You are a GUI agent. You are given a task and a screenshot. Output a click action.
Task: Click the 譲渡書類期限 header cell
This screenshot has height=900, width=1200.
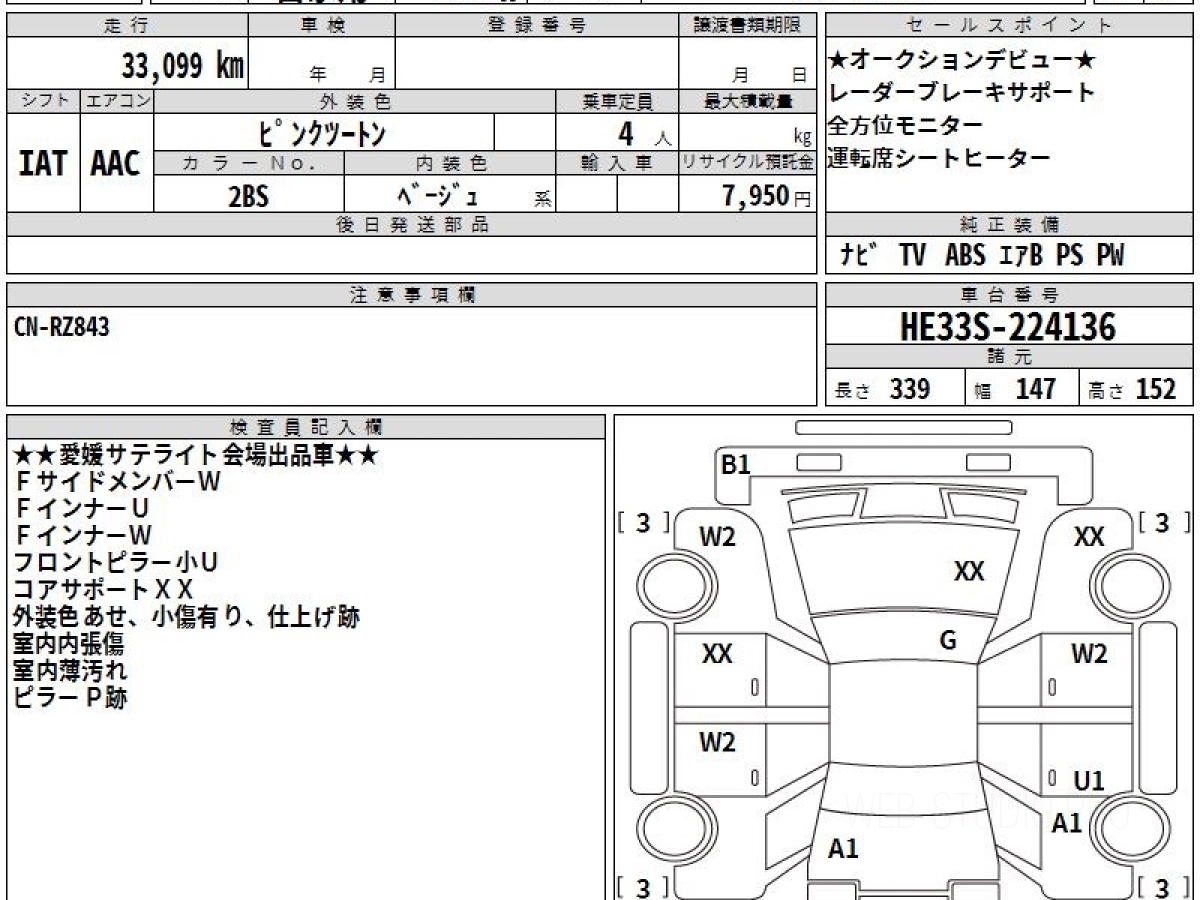point(747,26)
